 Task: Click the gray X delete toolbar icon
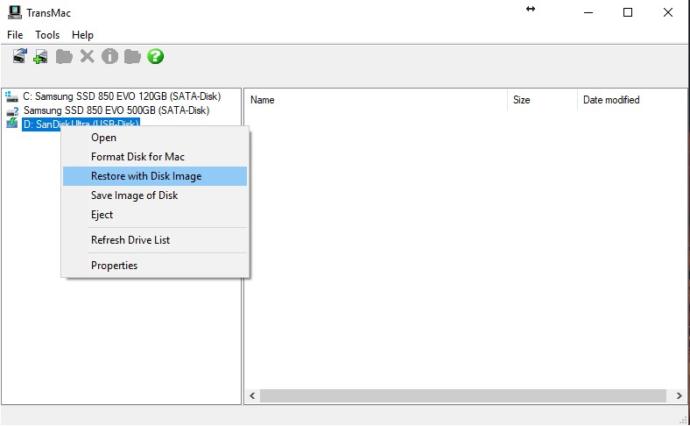pos(87,56)
